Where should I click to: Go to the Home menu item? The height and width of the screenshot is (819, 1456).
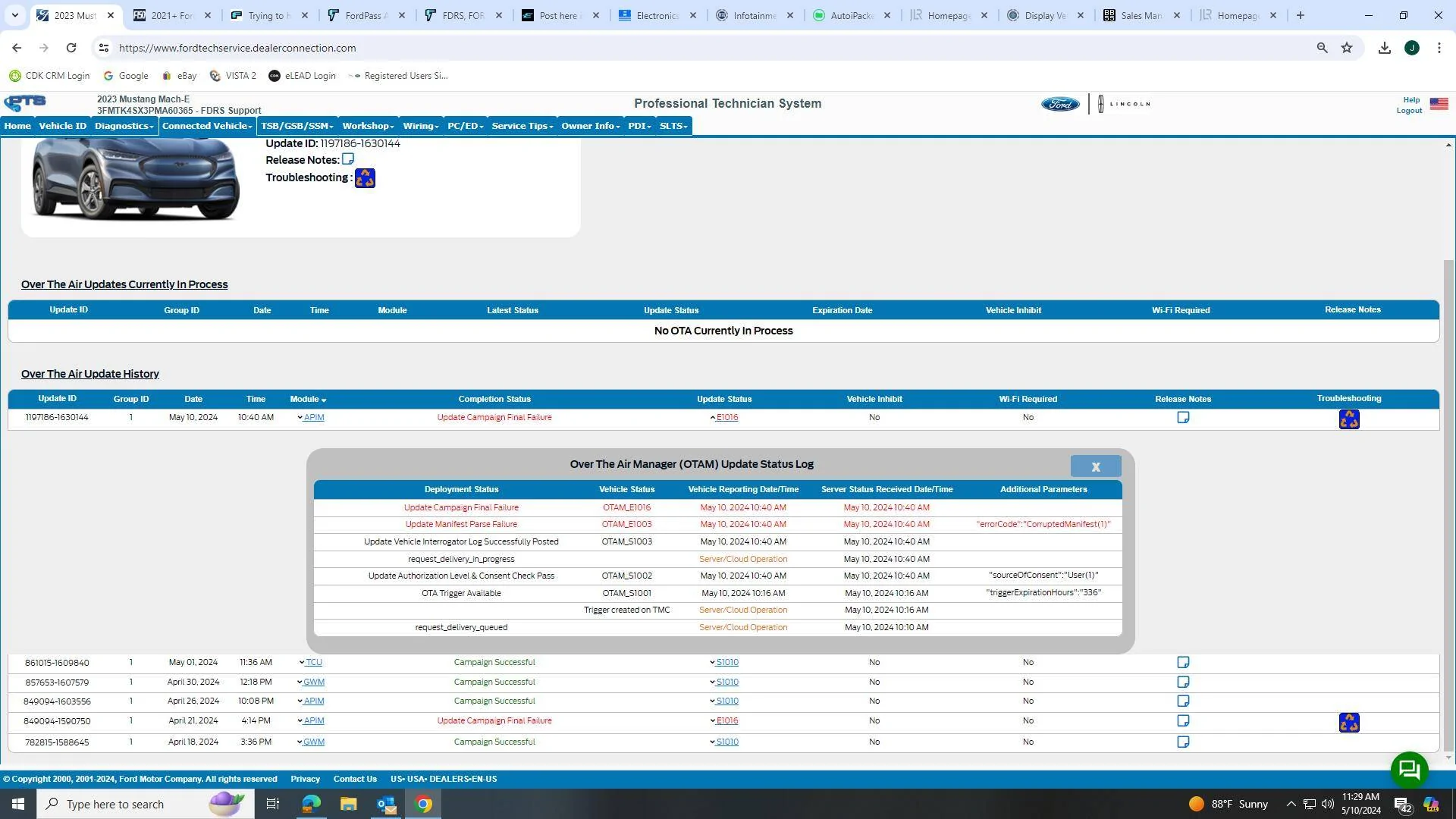click(17, 126)
